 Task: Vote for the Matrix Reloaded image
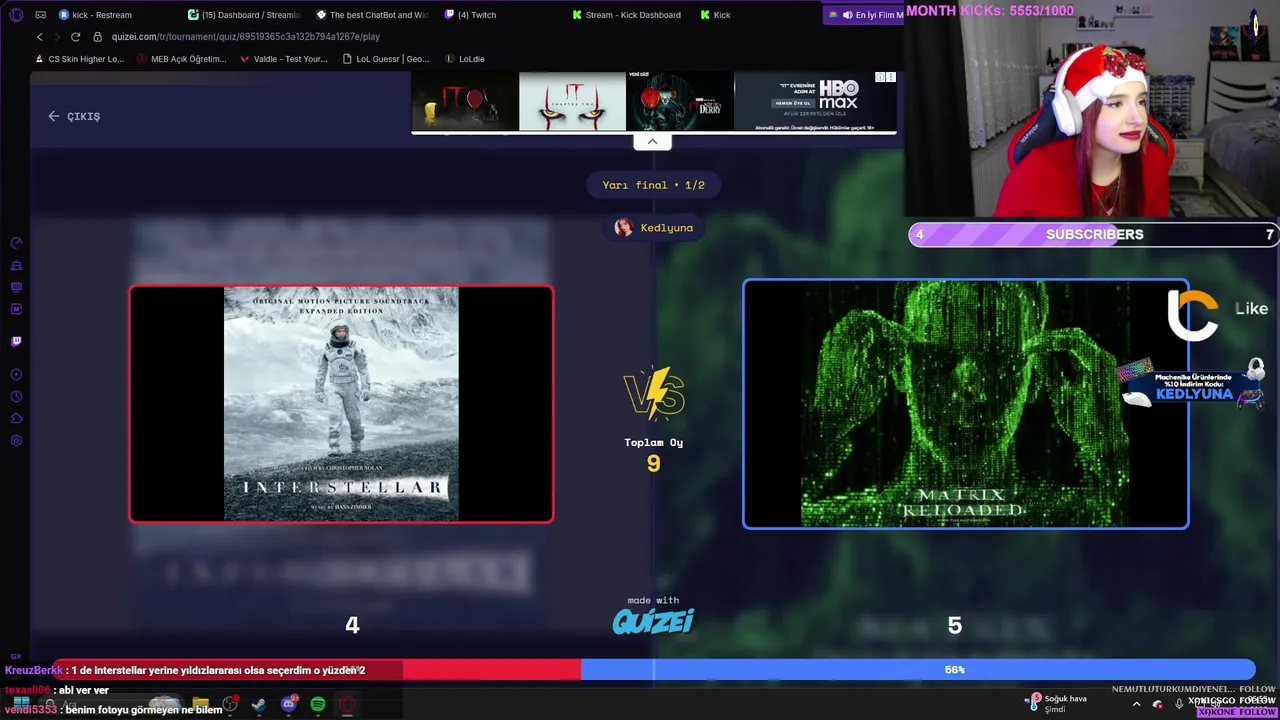pyautogui.click(x=965, y=404)
